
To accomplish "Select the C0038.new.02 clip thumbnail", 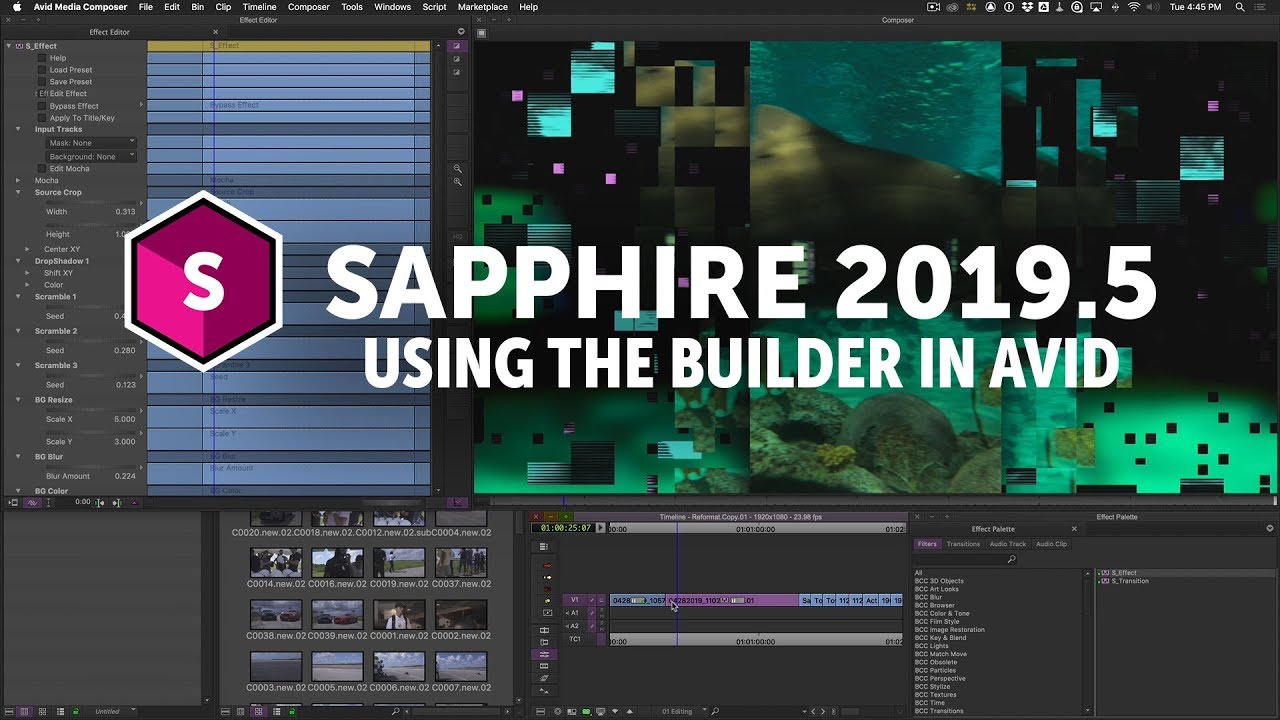I will pyautogui.click(x=275, y=613).
